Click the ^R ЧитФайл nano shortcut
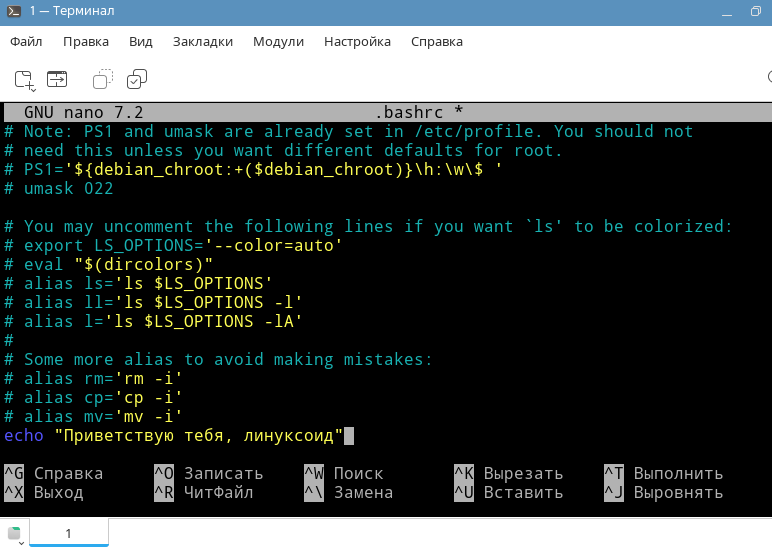This screenshot has width=772, height=547. (x=204, y=492)
